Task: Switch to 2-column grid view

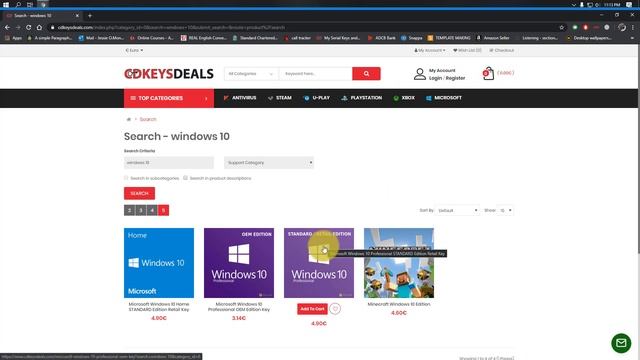Action: coord(129,210)
